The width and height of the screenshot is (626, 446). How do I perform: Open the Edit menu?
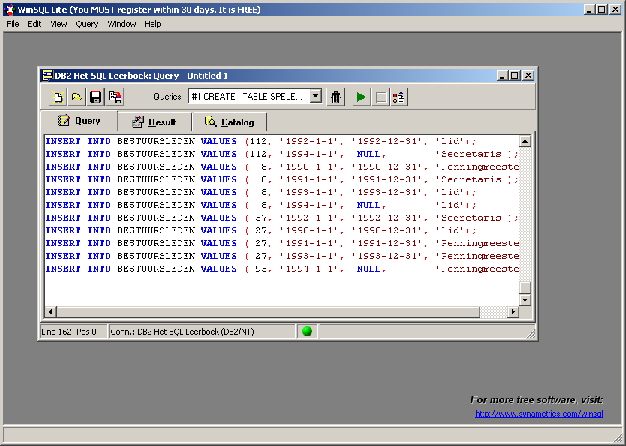pos(34,24)
